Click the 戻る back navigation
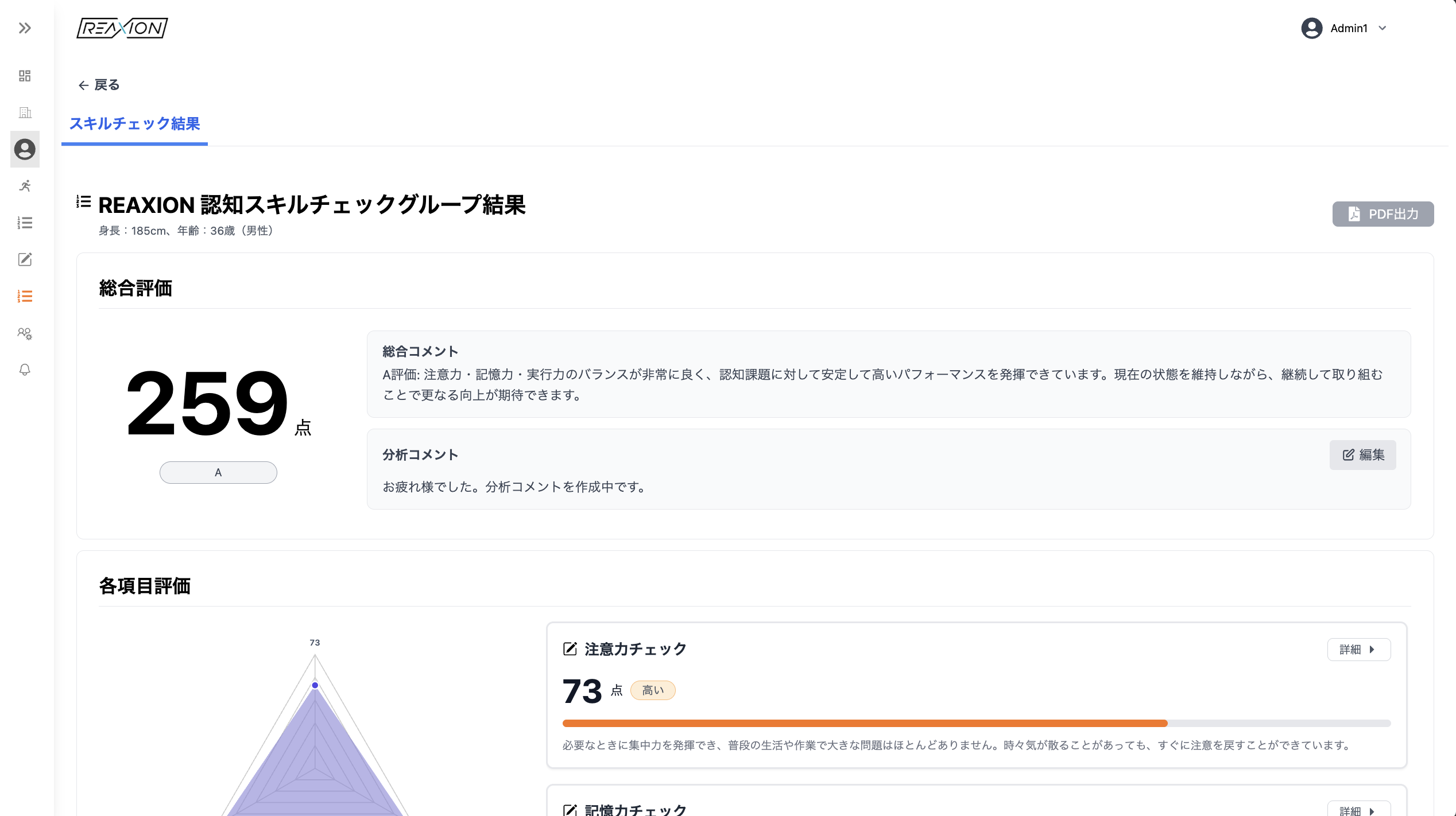 [x=98, y=84]
